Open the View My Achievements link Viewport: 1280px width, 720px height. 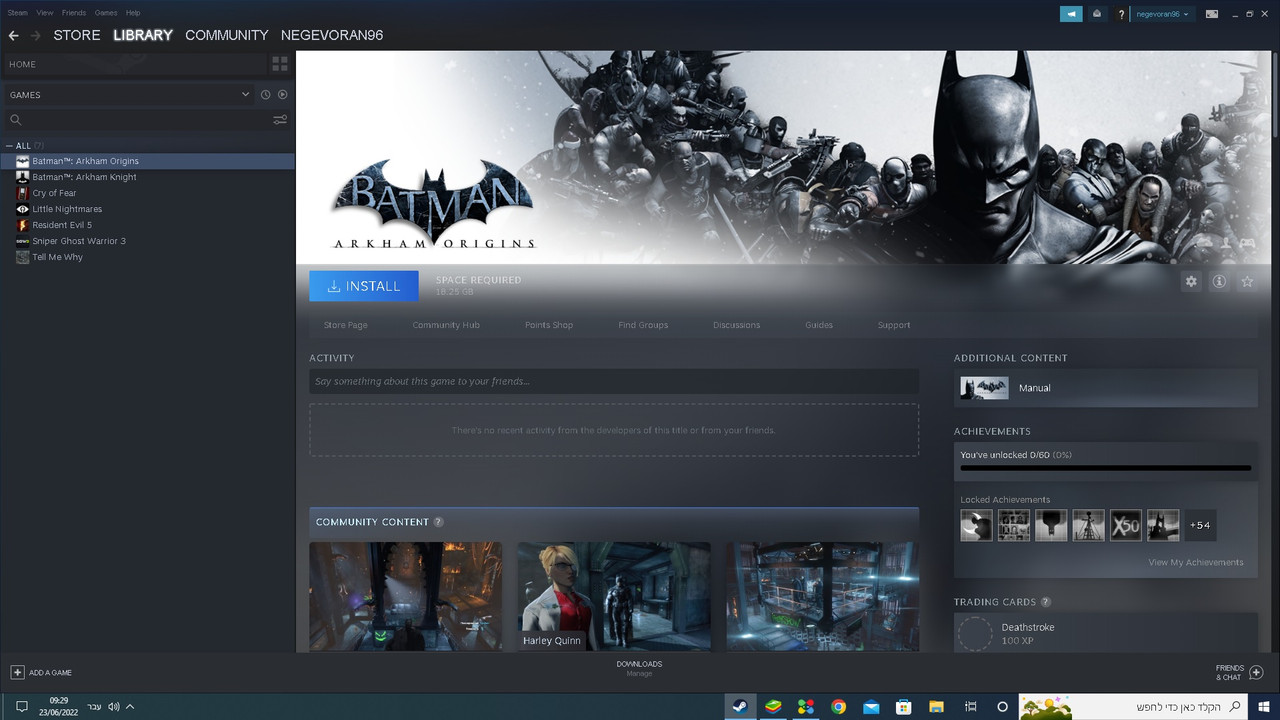[x=1196, y=562]
